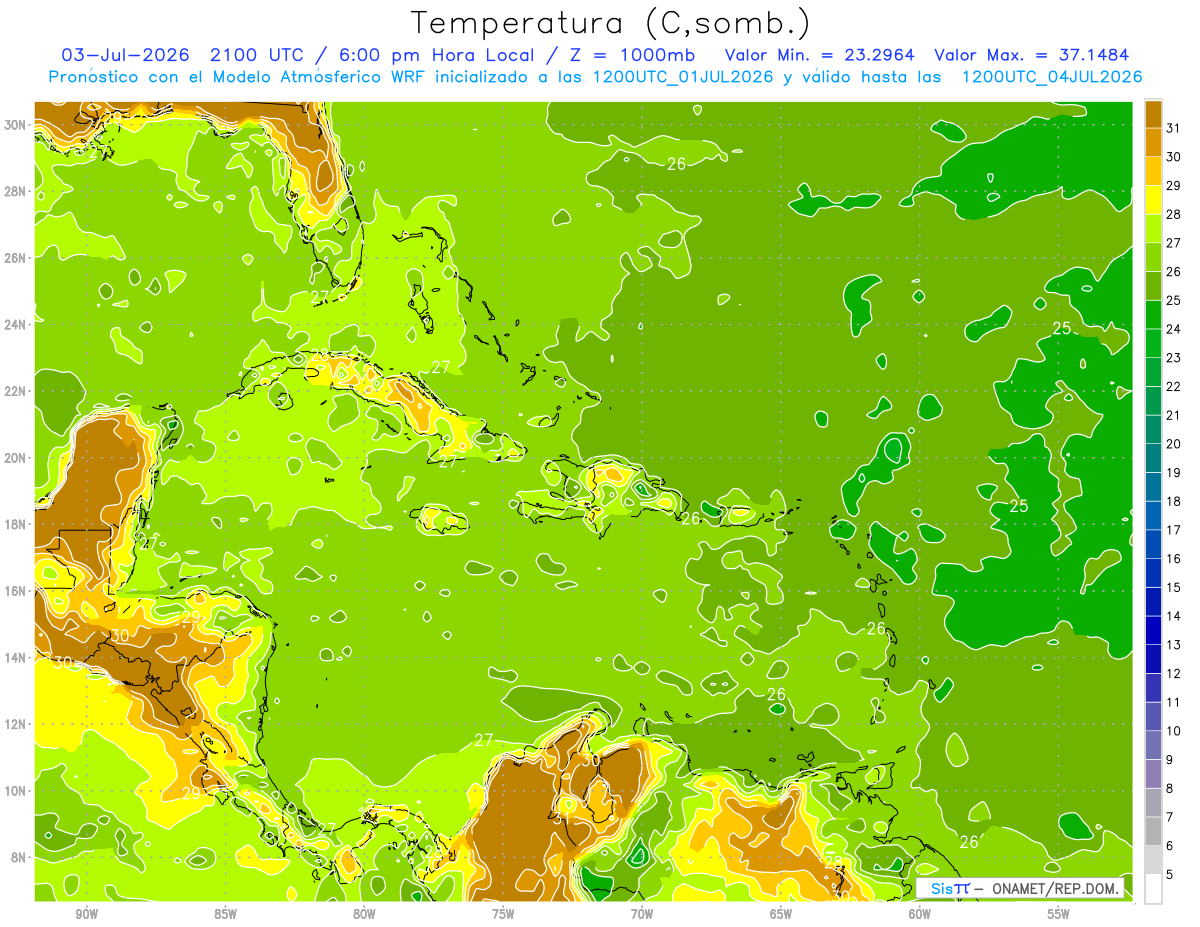Click color scale number 13
1200x927 pixels.
(1174, 645)
